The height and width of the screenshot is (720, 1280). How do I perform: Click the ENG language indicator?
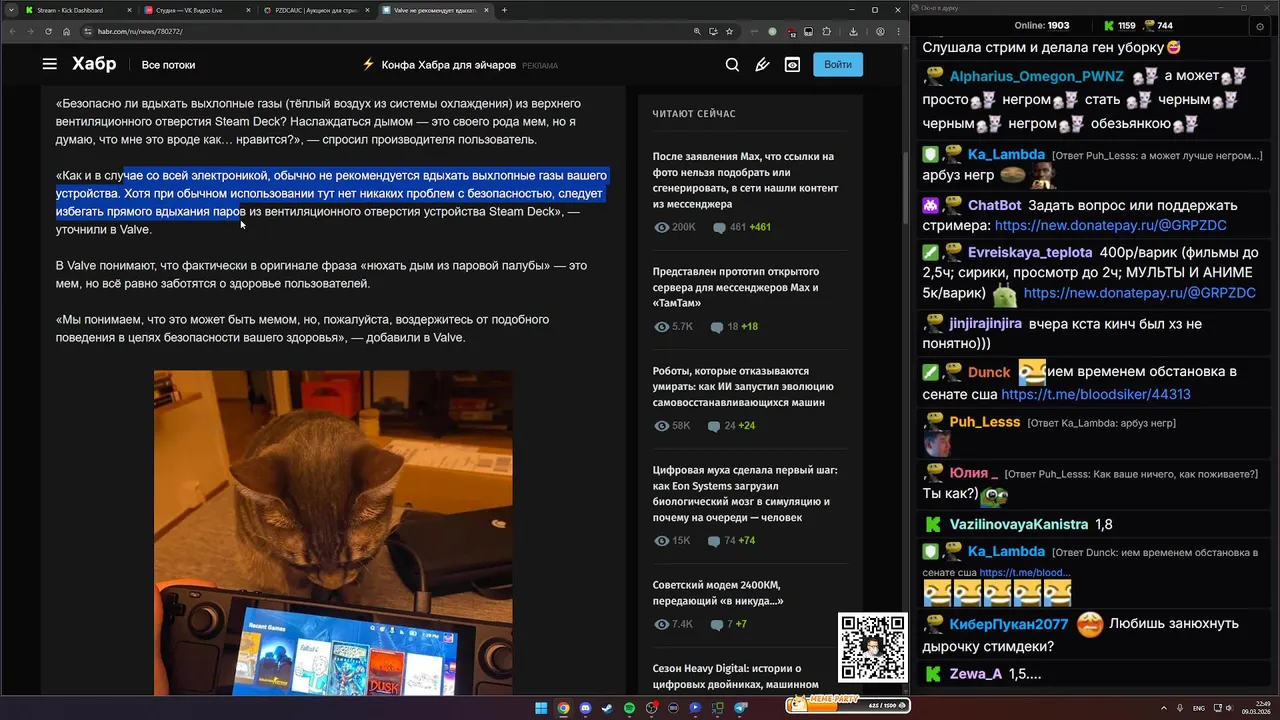tap(1199, 708)
